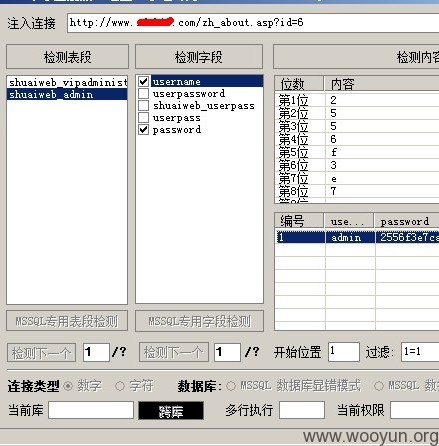Select the 第3位 row
439x446 pixels.
coord(357,126)
